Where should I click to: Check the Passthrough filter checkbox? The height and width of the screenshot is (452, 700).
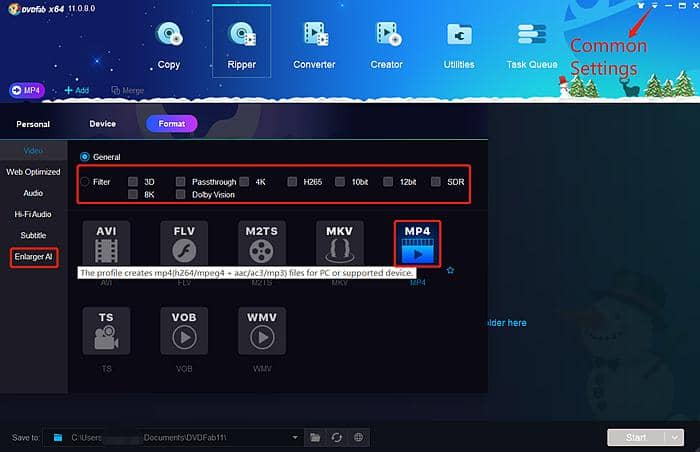point(180,181)
